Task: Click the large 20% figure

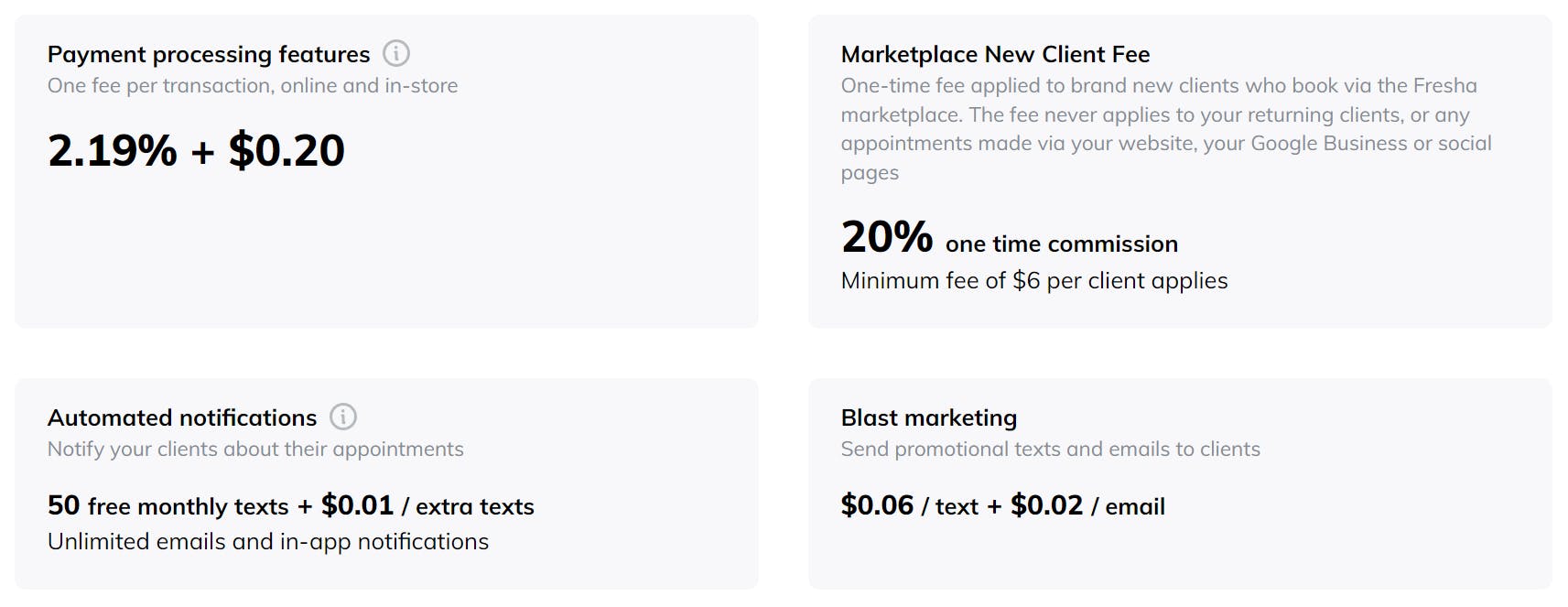Action: 886,237
